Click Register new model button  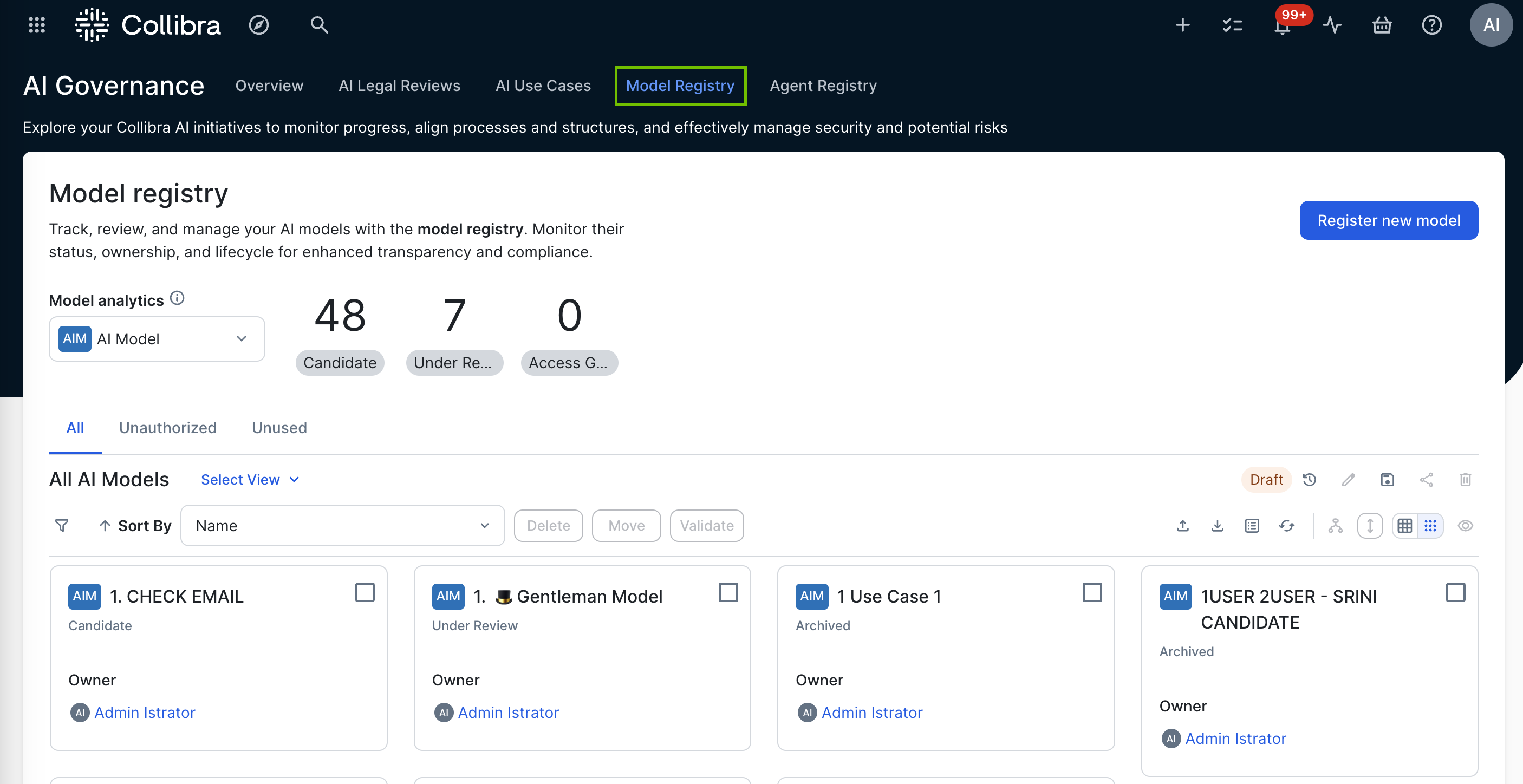[x=1389, y=220]
